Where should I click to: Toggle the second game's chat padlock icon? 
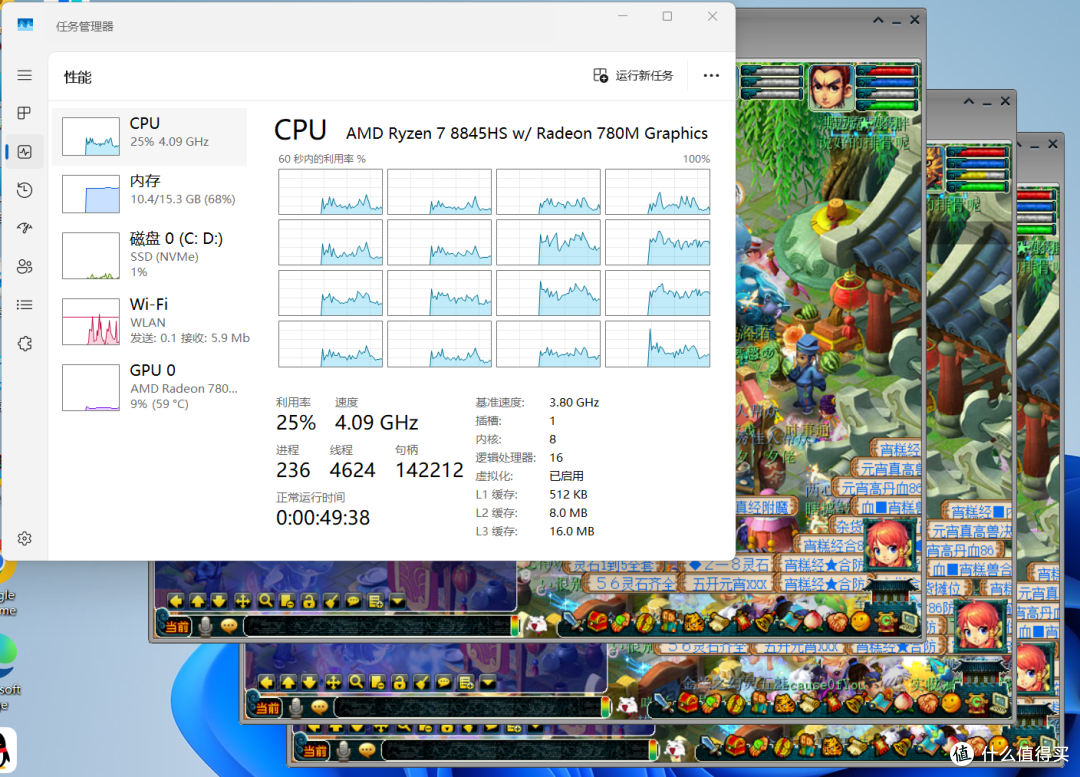[x=399, y=683]
